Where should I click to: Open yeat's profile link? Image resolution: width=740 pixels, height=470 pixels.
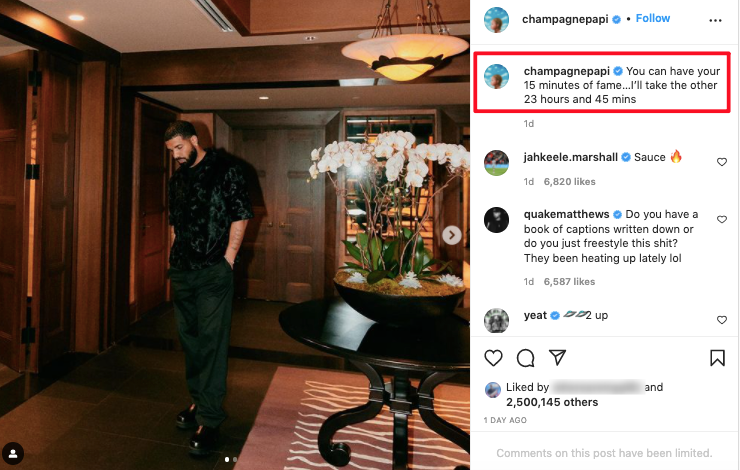[x=535, y=316]
